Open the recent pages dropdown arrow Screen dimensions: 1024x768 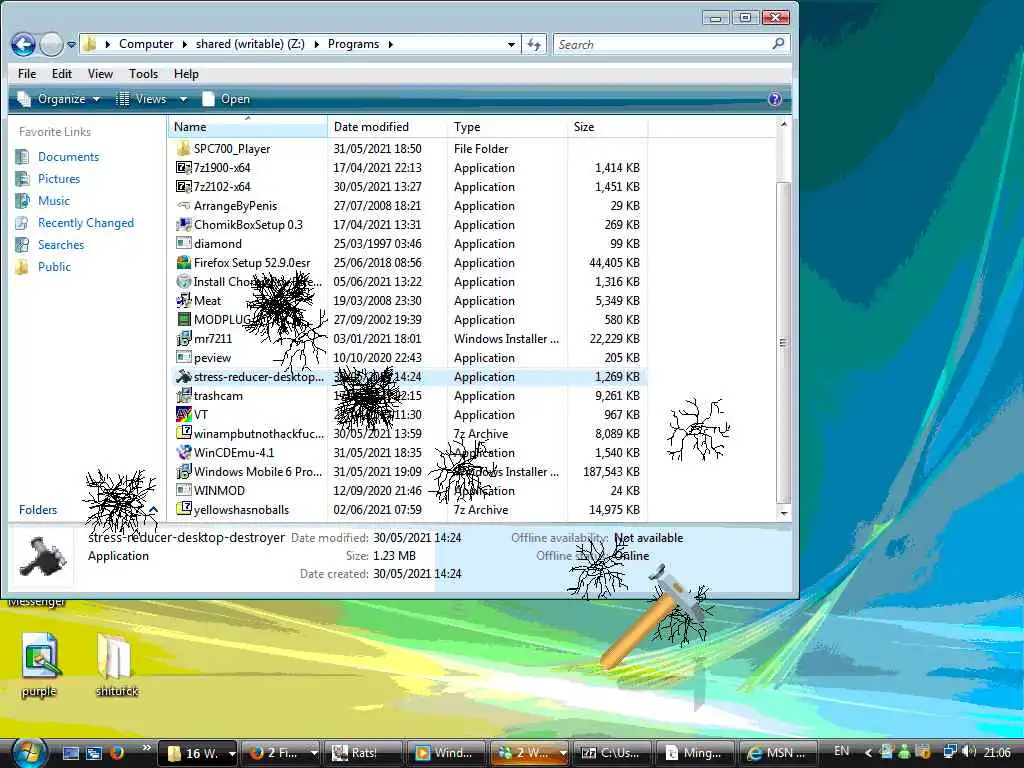pyautogui.click(x=71, y=45)
